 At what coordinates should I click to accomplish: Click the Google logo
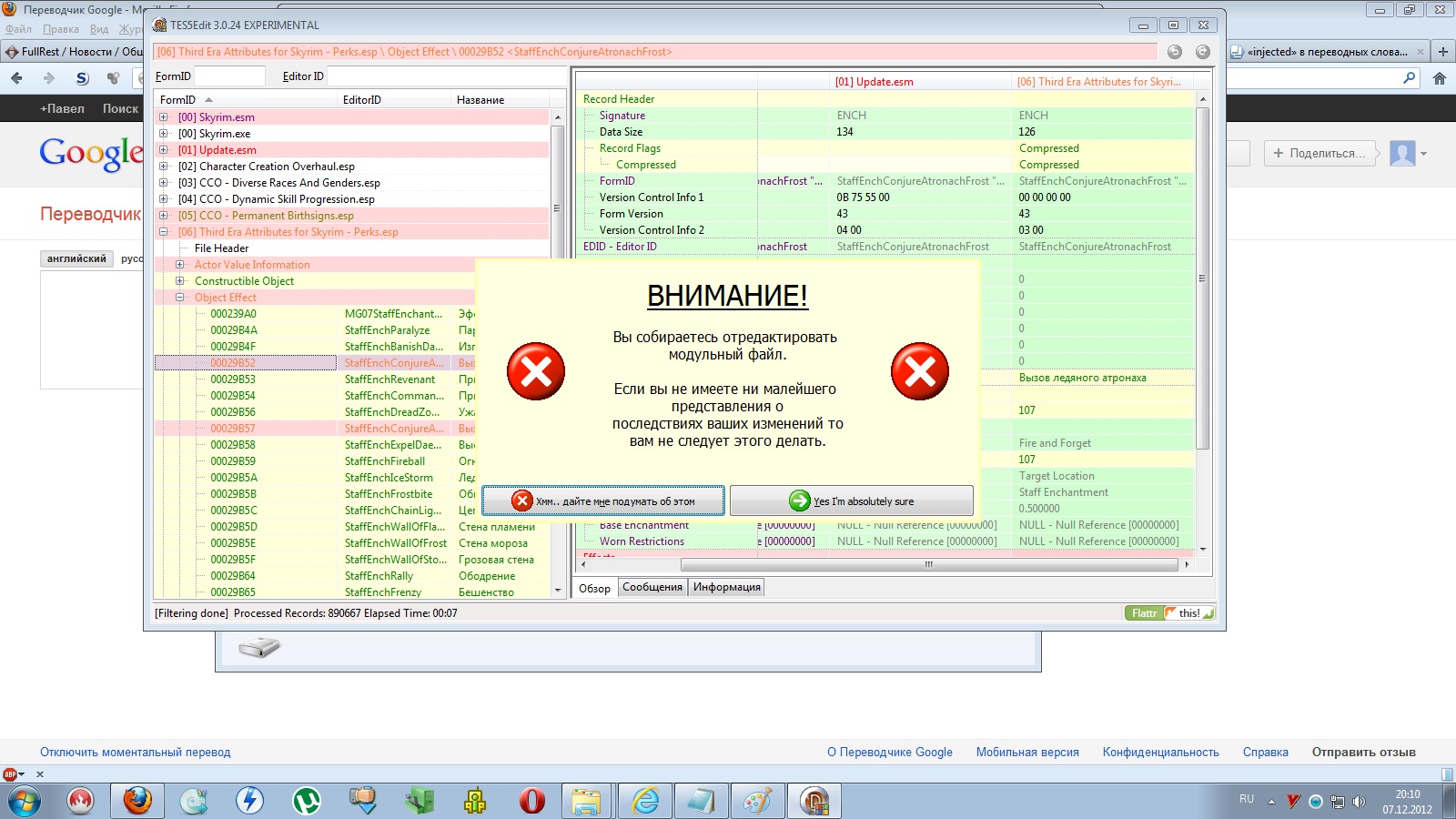click(x=91, y=153)
